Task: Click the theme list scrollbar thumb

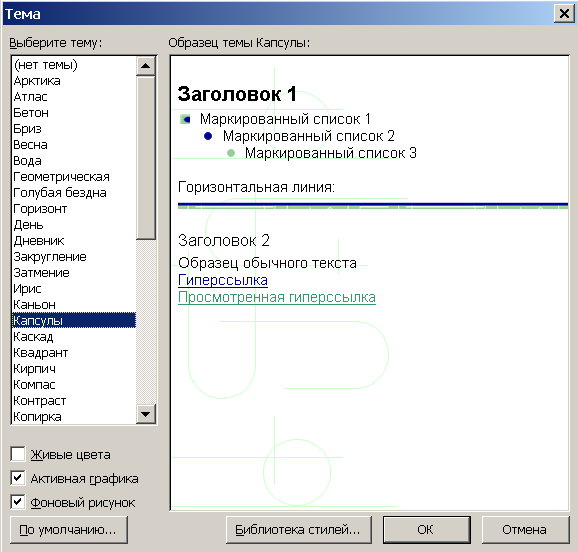Action: coord(146,157)
